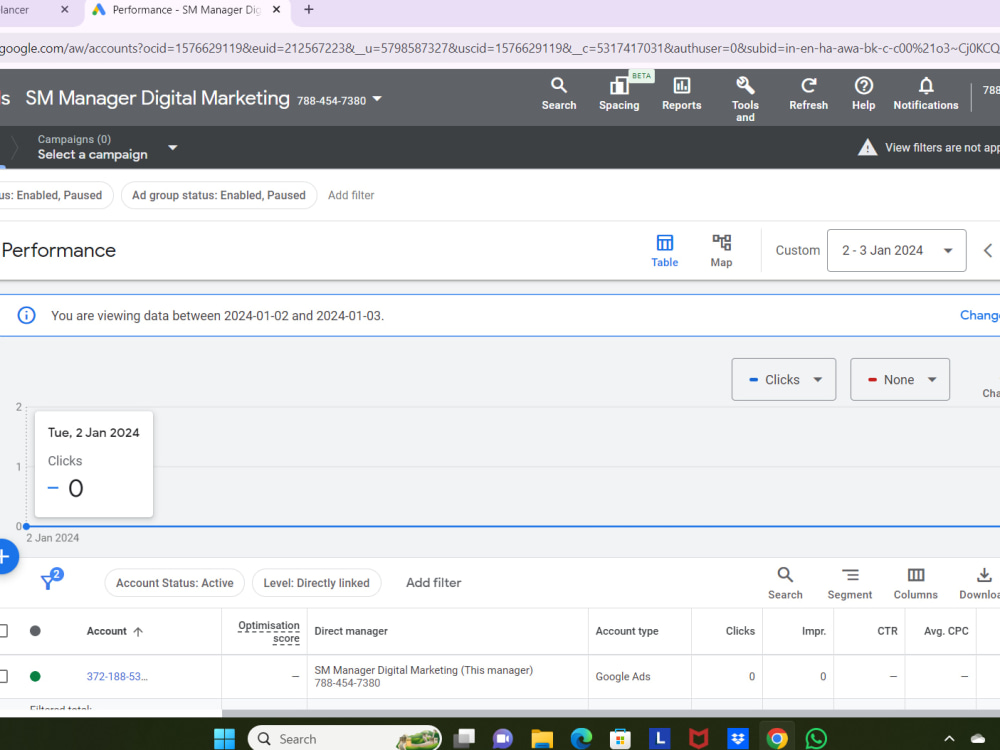Click the Refresh icon

pyautogui.click(x=808, y=94)
